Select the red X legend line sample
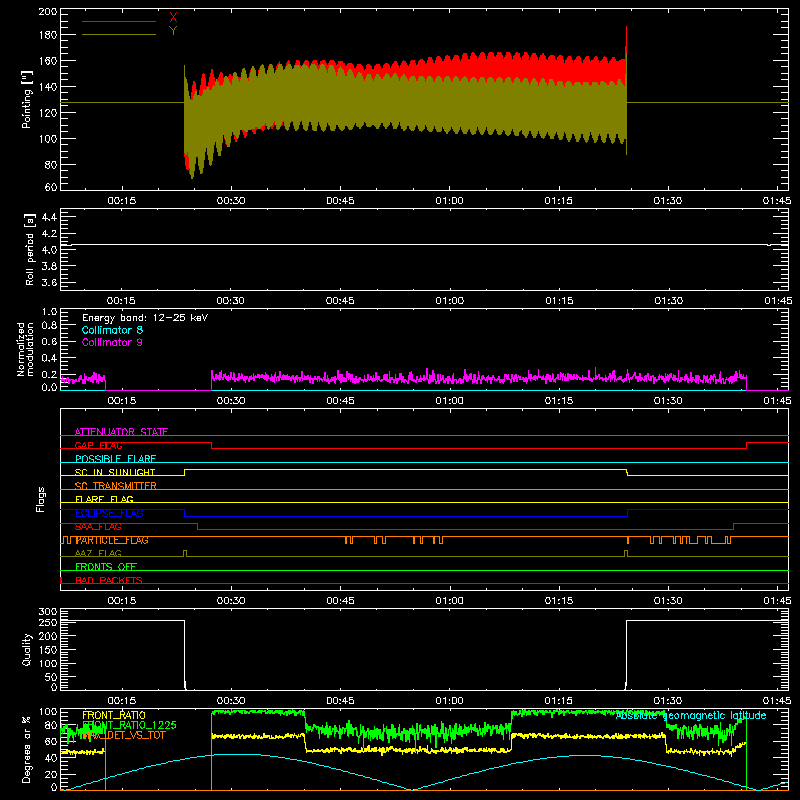Screen dimensions: 800x800 pos(119,21)
